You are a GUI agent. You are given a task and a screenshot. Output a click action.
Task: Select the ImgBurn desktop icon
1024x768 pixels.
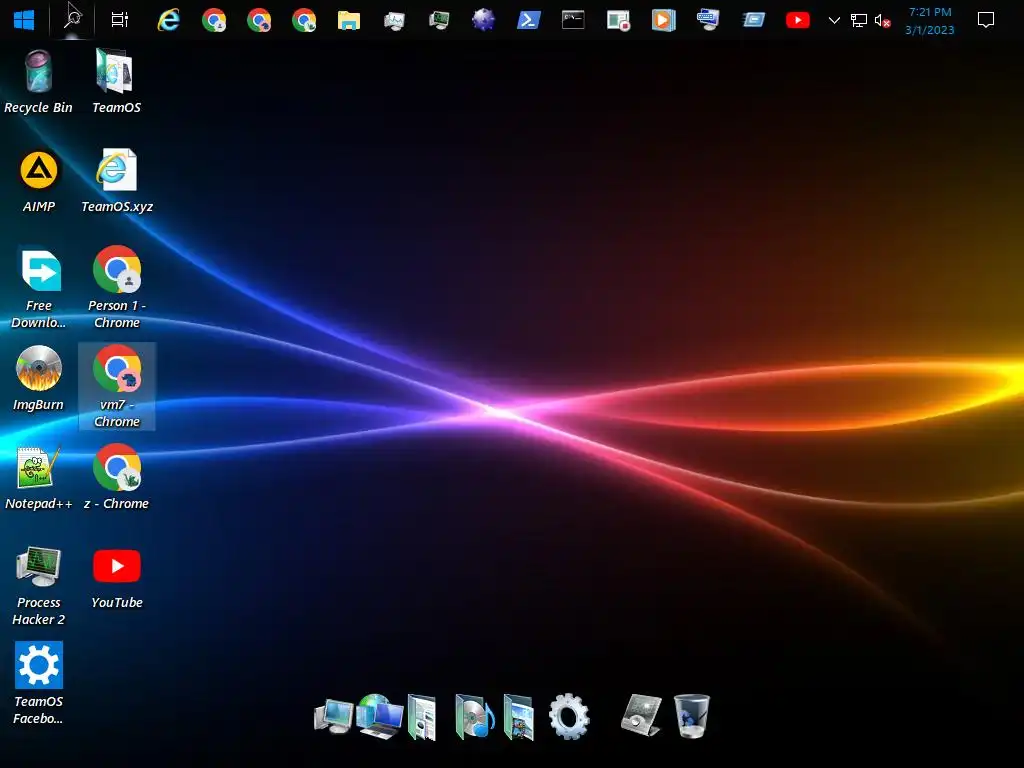39,379
